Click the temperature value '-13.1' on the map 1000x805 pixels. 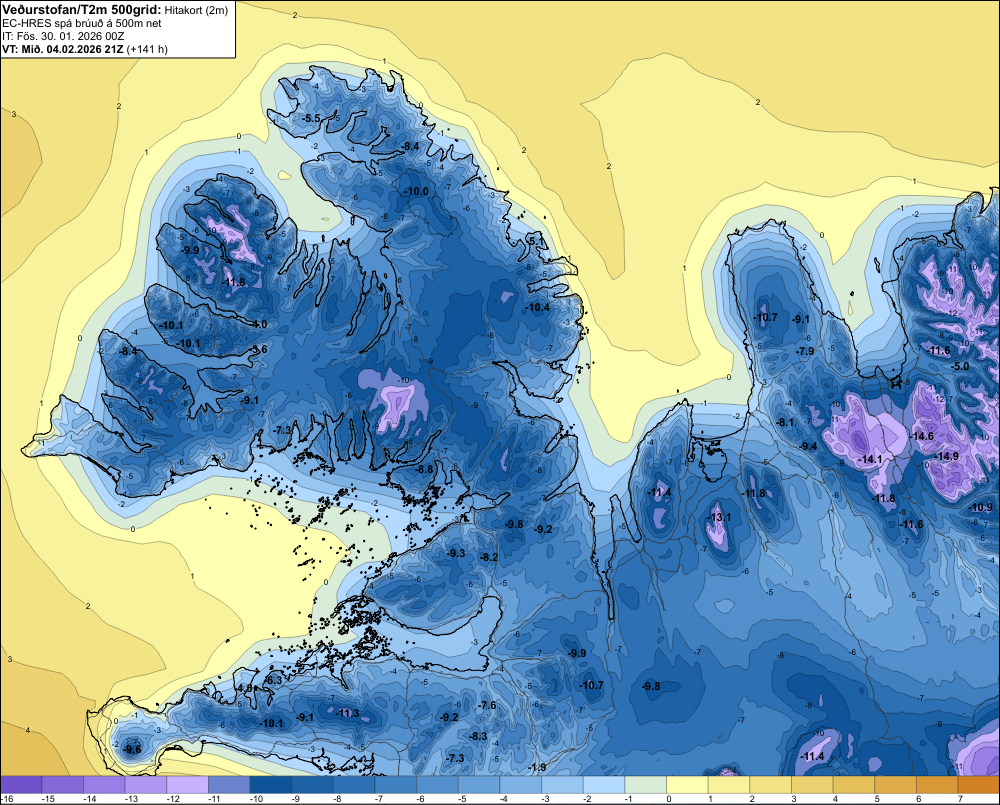(x=720, y=517)
